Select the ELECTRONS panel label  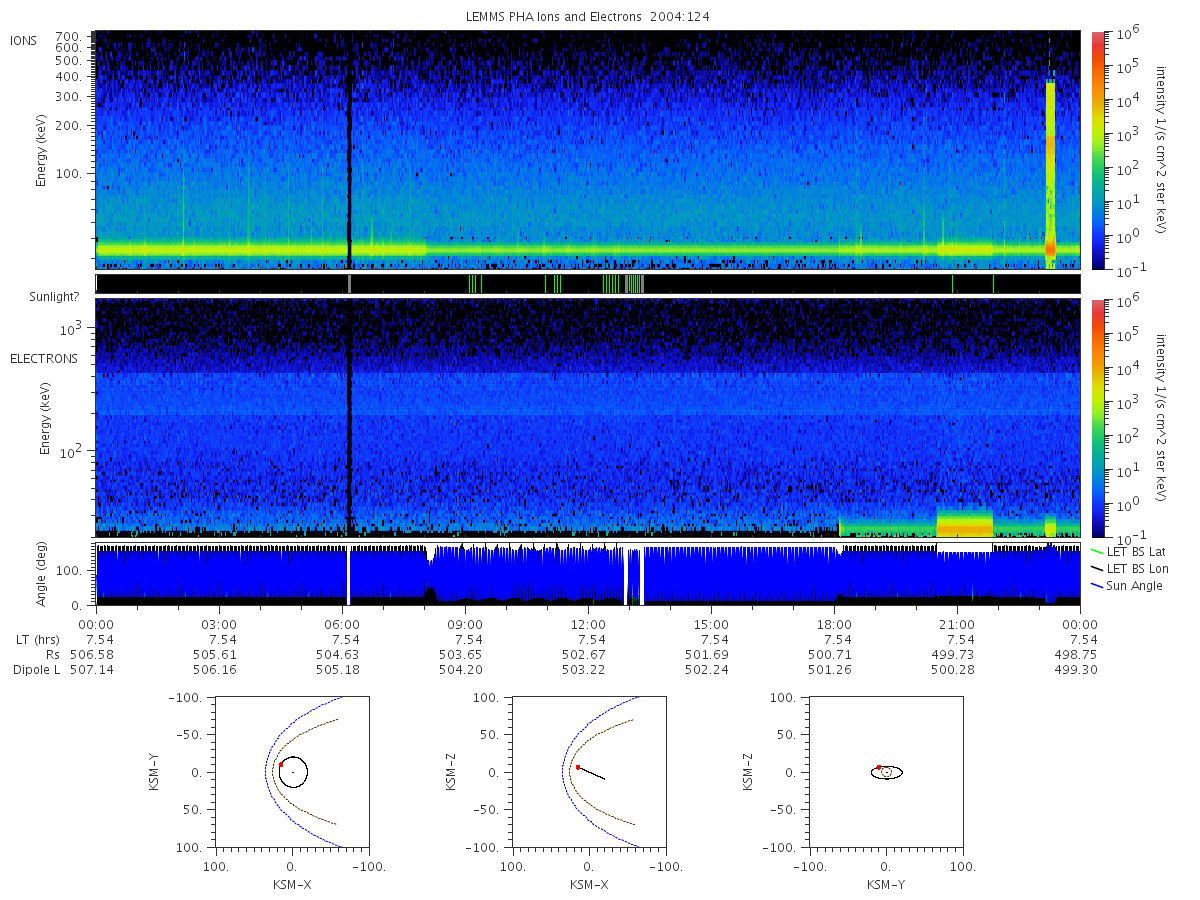pyautogui.click(x=43, y=358)
